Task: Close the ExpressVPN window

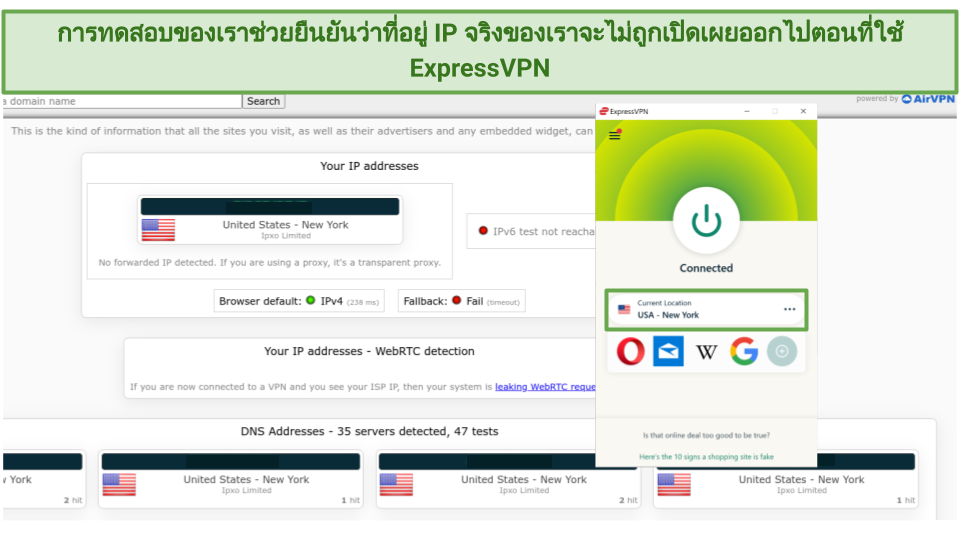Action: (803, 111)
